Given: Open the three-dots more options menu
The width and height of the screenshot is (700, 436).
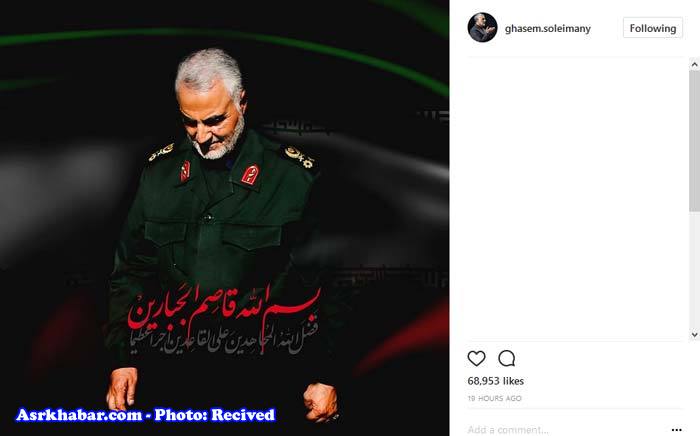Looking at the screenshot, I should [x=676, y=430].
